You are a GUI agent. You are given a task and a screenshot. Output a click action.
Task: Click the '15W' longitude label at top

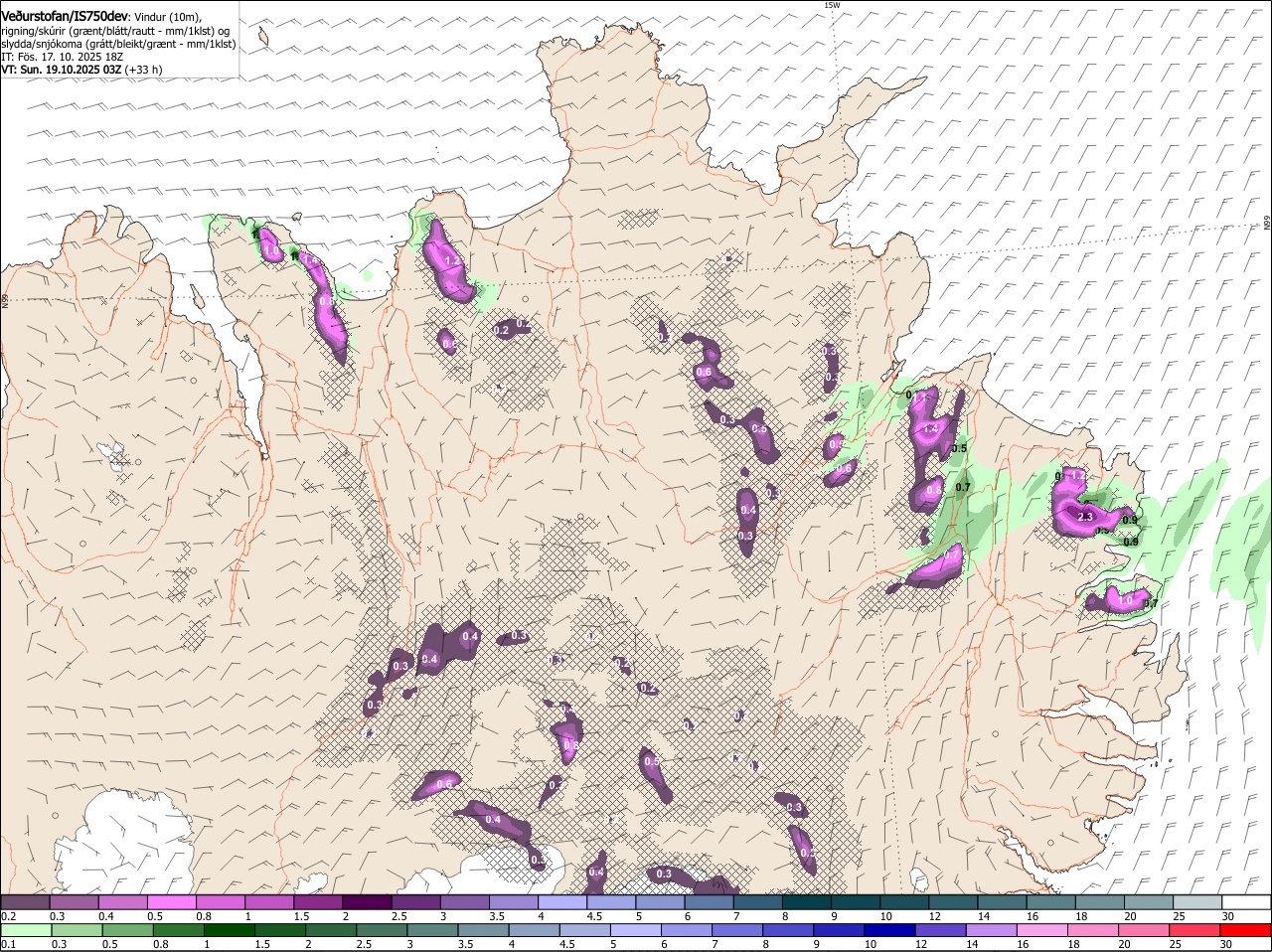click(832, 5)
